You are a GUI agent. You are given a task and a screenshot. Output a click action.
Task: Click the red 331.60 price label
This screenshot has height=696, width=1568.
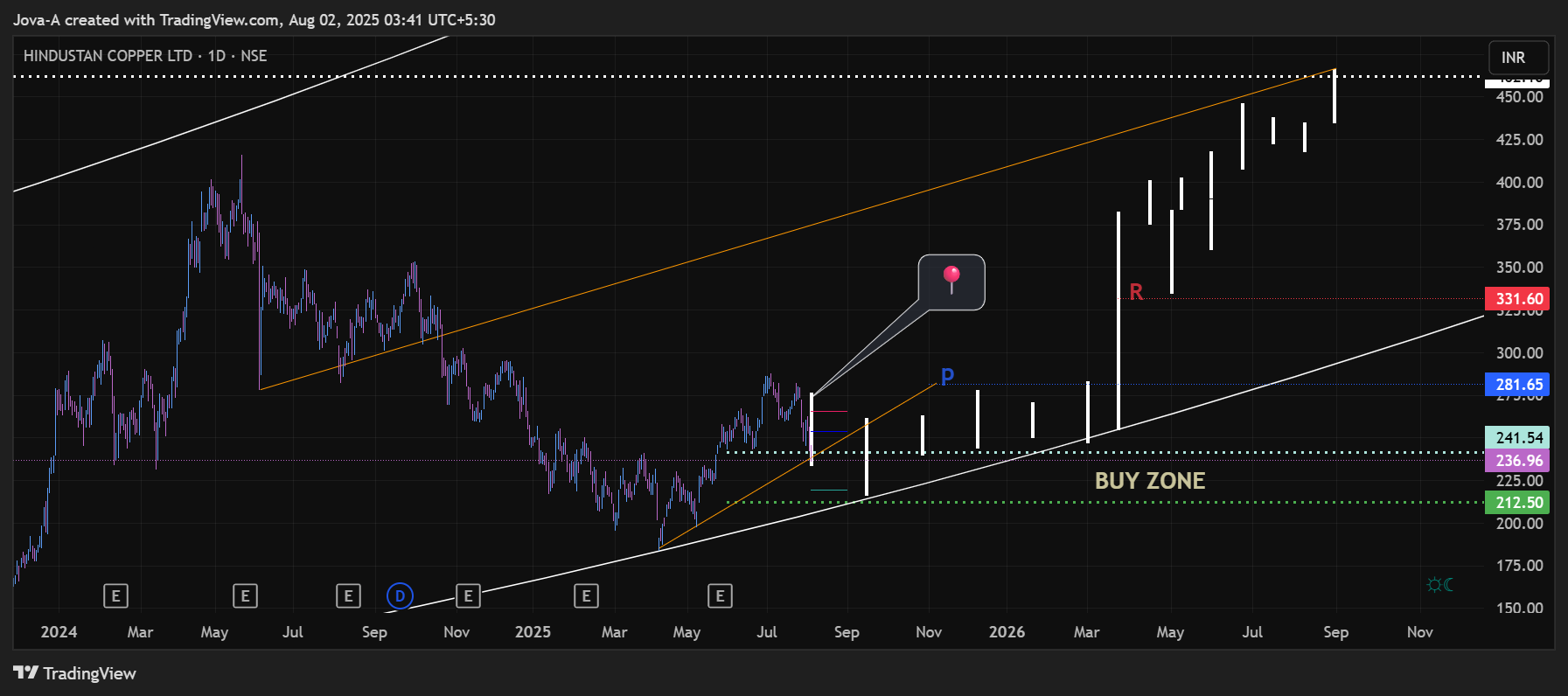tap(1517, 299)
